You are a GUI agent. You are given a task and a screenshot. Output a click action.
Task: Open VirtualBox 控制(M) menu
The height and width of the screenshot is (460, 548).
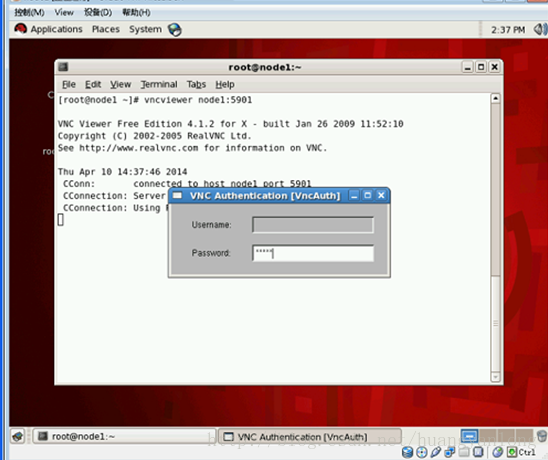(x=29, y=13)
